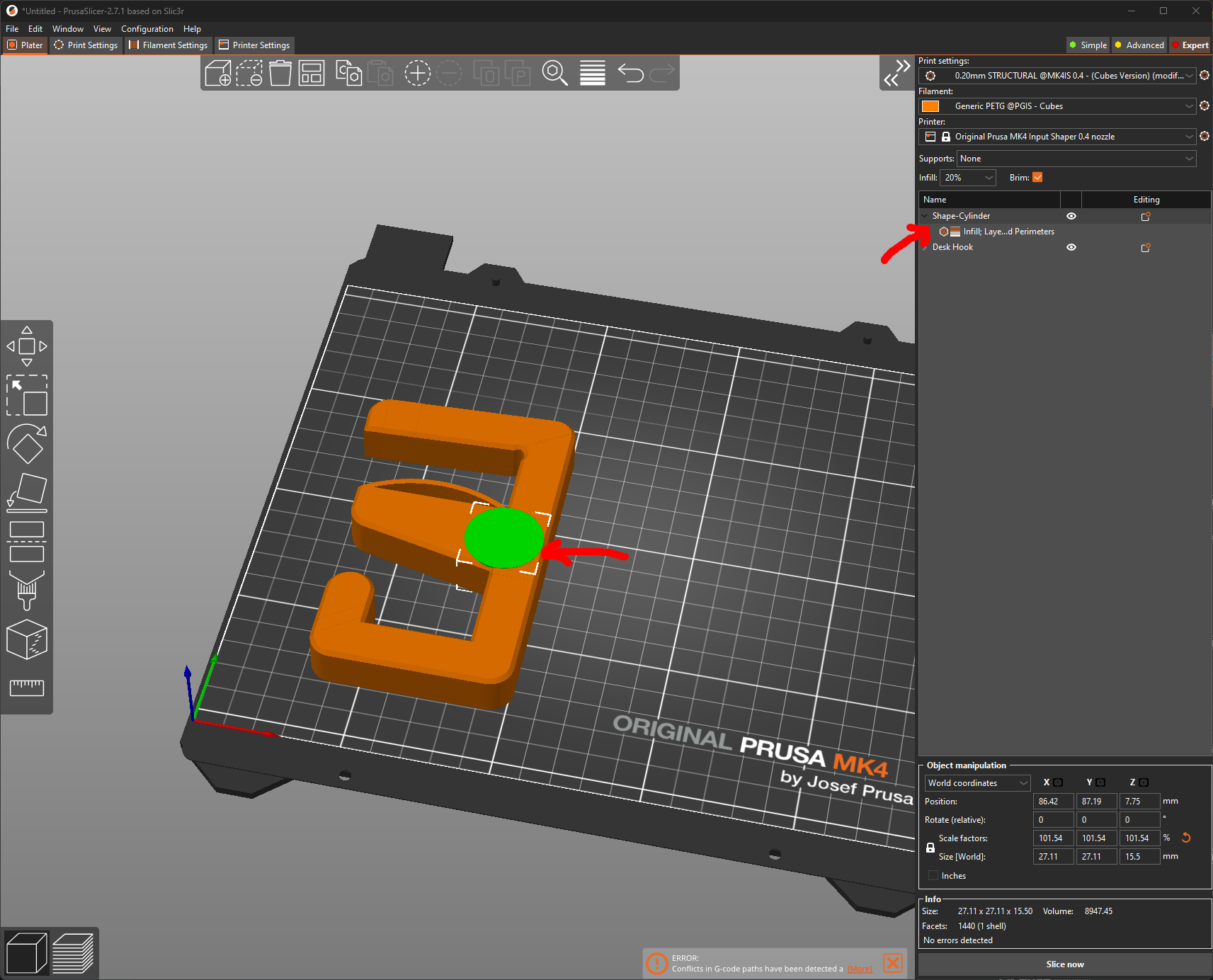Toggle the scale factors lock icon
This screenshot has height=980, width=1213.
click(930, 848)
